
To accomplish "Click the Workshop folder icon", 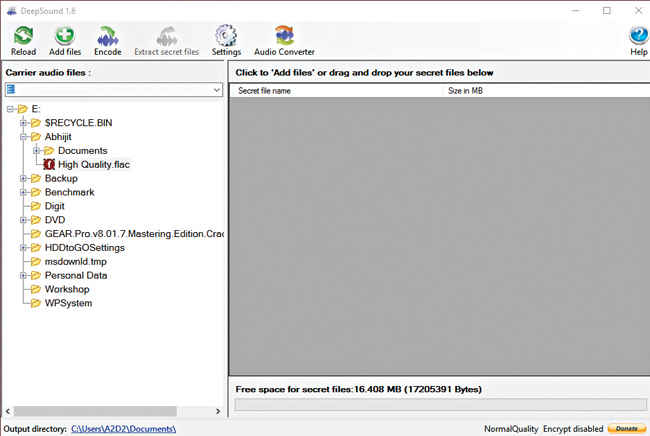I will (x=36, y=289).
